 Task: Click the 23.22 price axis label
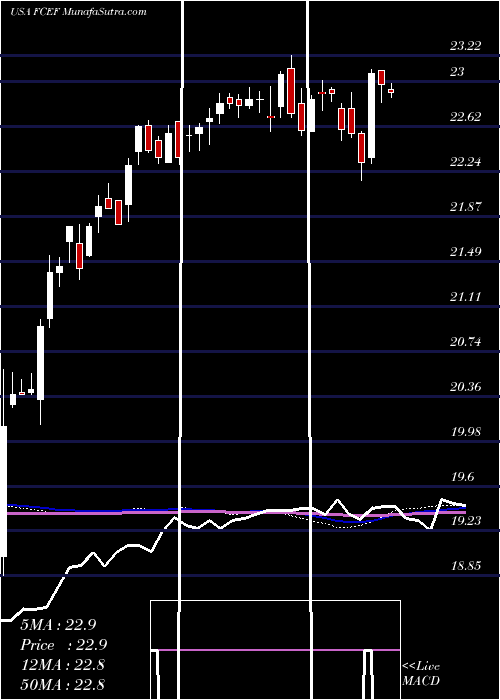tap(466, 46)
